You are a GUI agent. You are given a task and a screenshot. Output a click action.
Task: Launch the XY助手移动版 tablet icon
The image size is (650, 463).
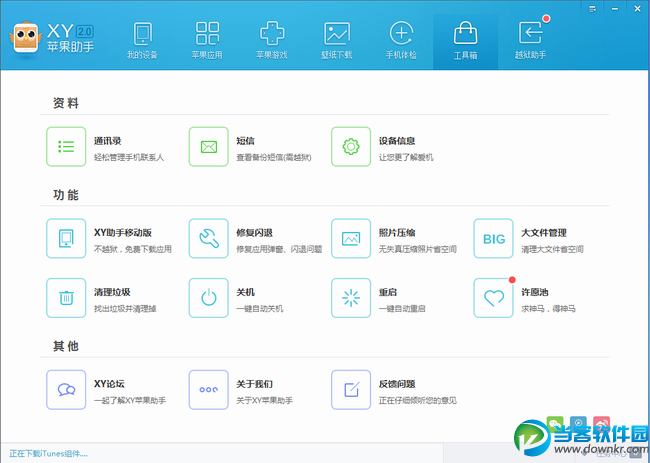tap(66, 238)
